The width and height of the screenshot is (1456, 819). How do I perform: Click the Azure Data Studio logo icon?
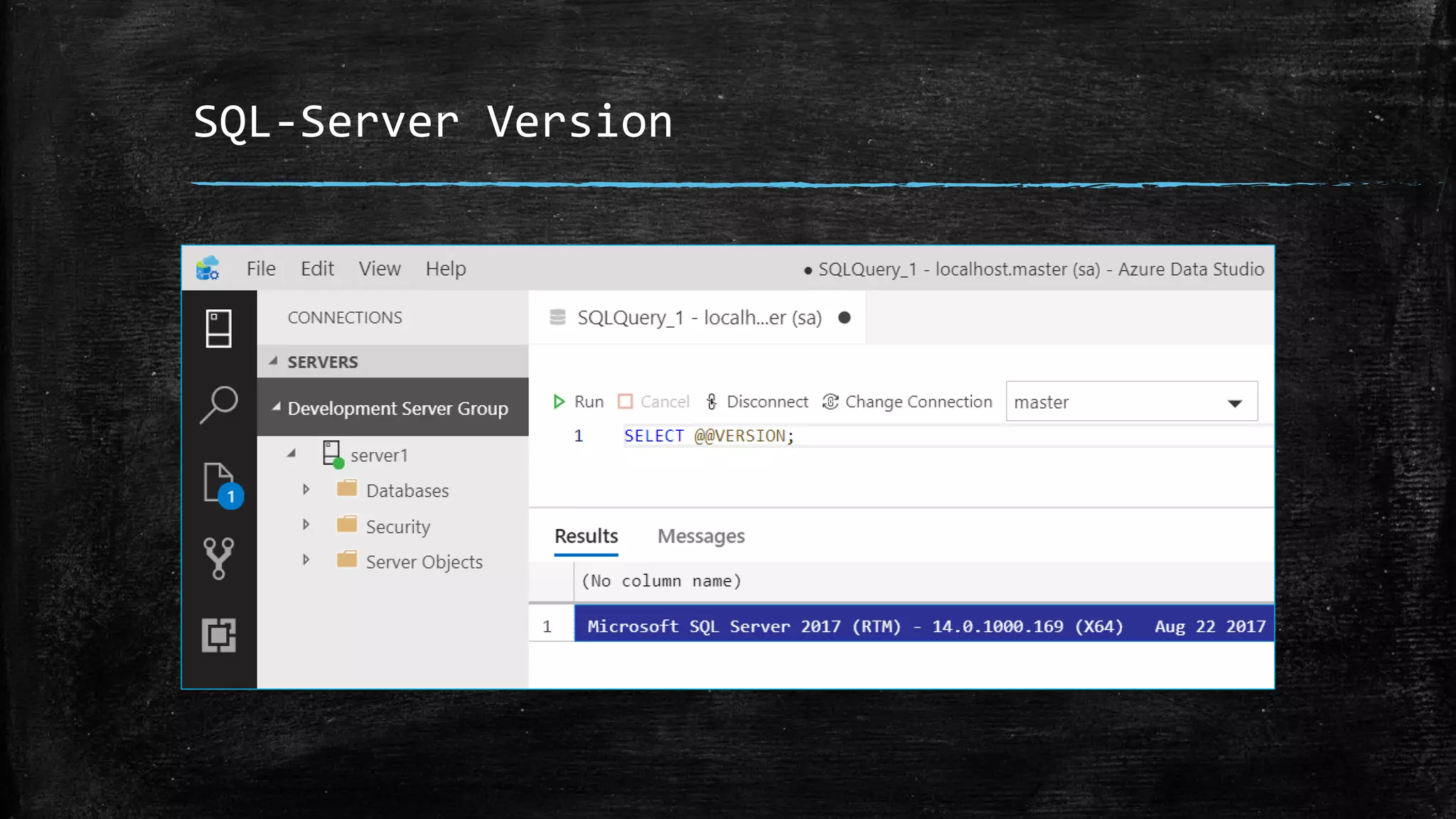point(208,269)
